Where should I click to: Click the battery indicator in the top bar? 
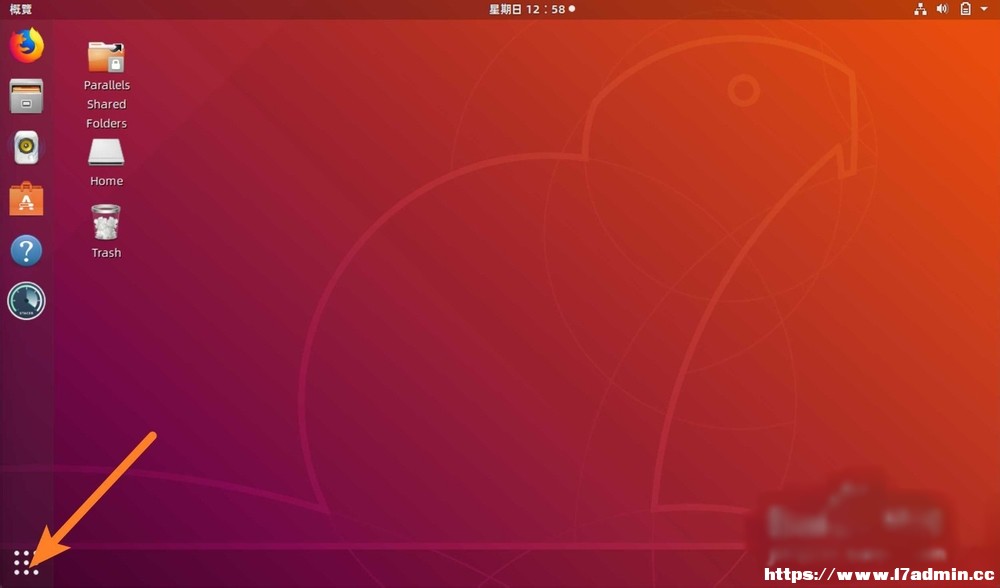[966, 9]
